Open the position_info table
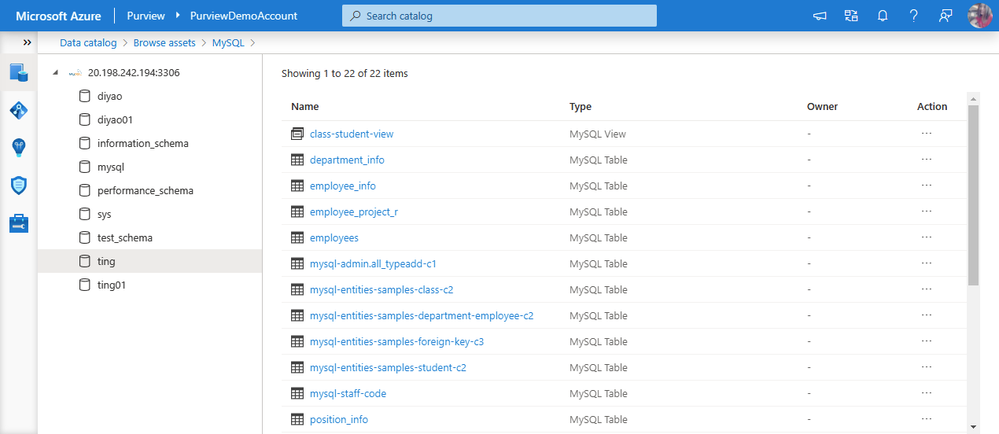This screenshot has width=999, height=434. click(x=338, y=420)
